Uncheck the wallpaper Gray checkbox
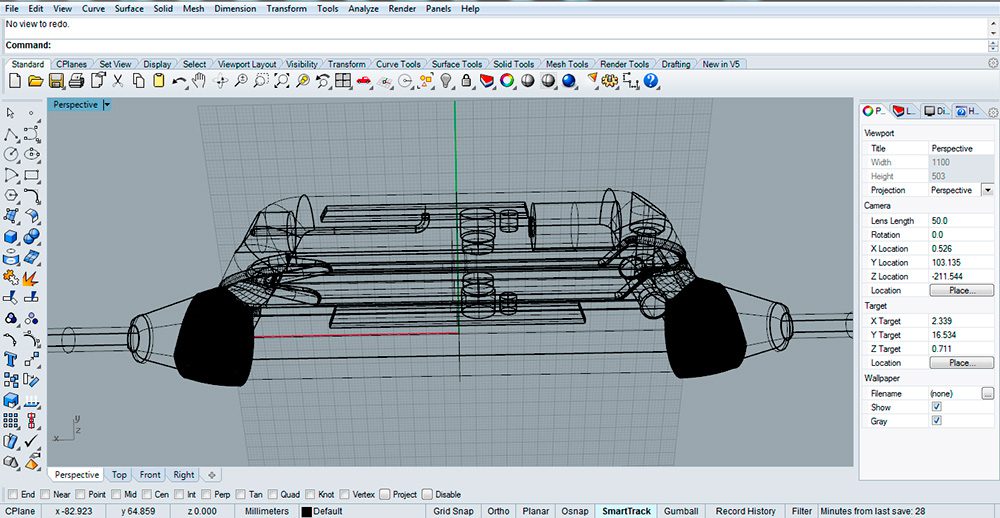The image size is (1000, 518). coord(936,421)
